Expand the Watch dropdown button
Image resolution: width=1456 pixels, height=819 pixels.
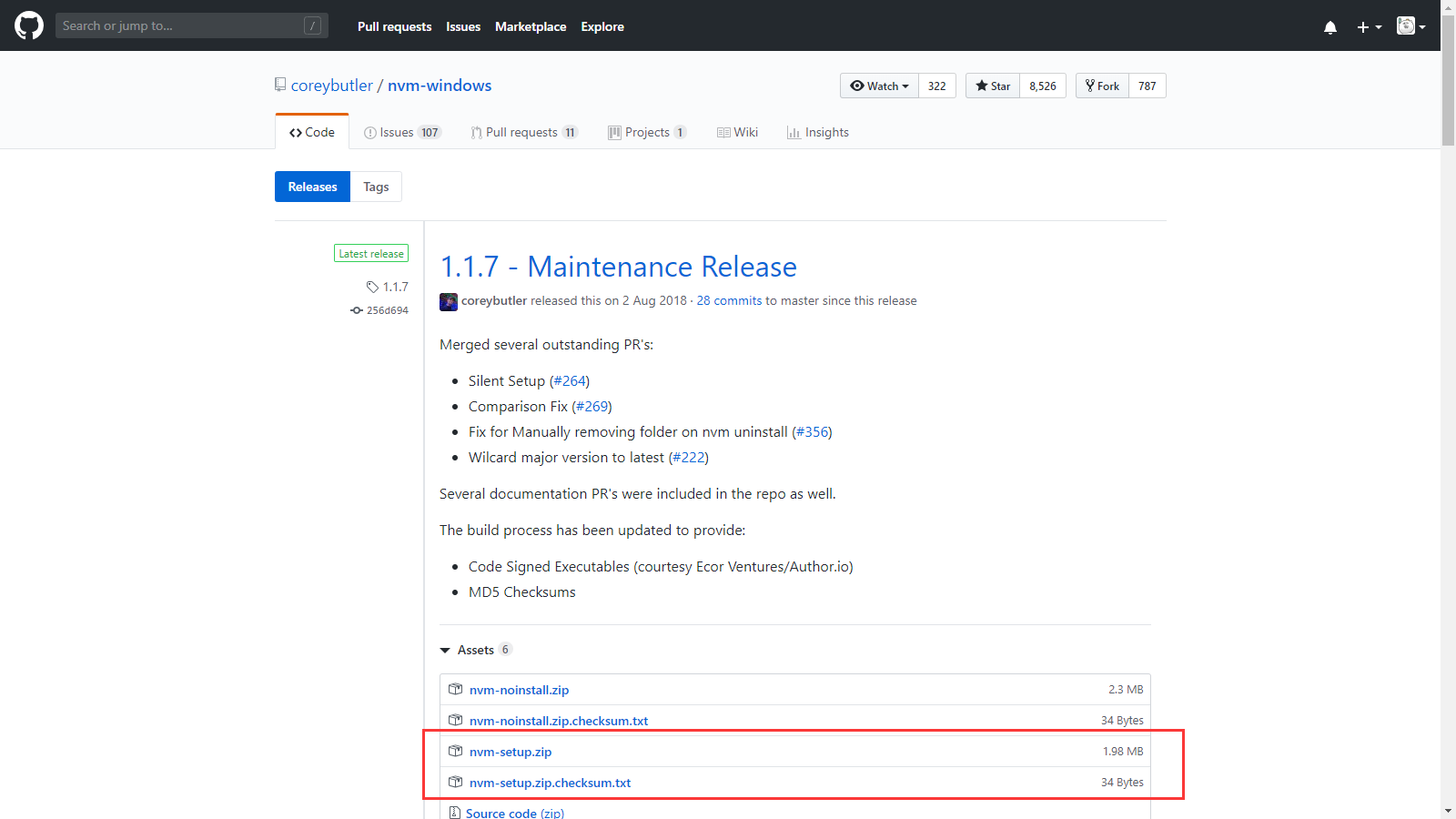pyautogui.click(x=879, y=86)
